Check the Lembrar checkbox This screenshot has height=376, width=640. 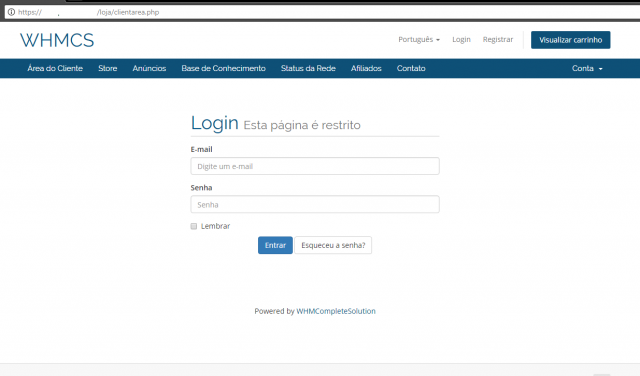[x=194, y=226]
